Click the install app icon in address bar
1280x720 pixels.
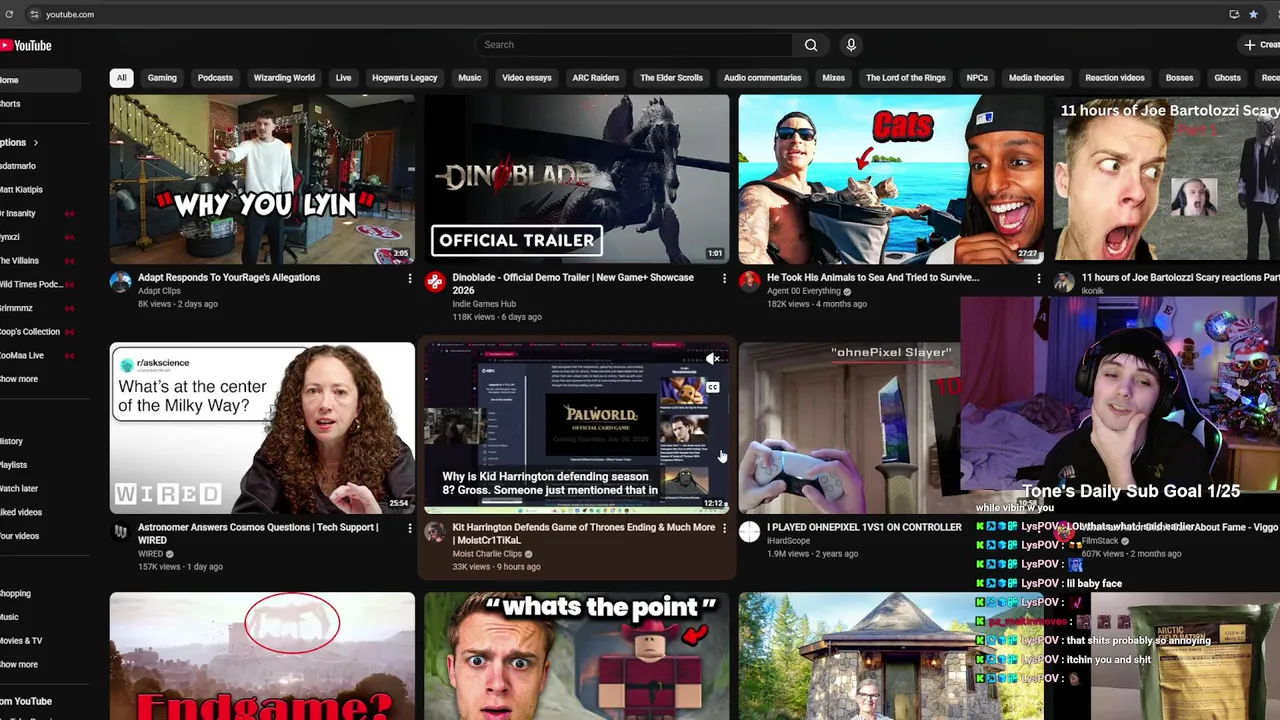pyautogui.click(x=1234, y=14)
